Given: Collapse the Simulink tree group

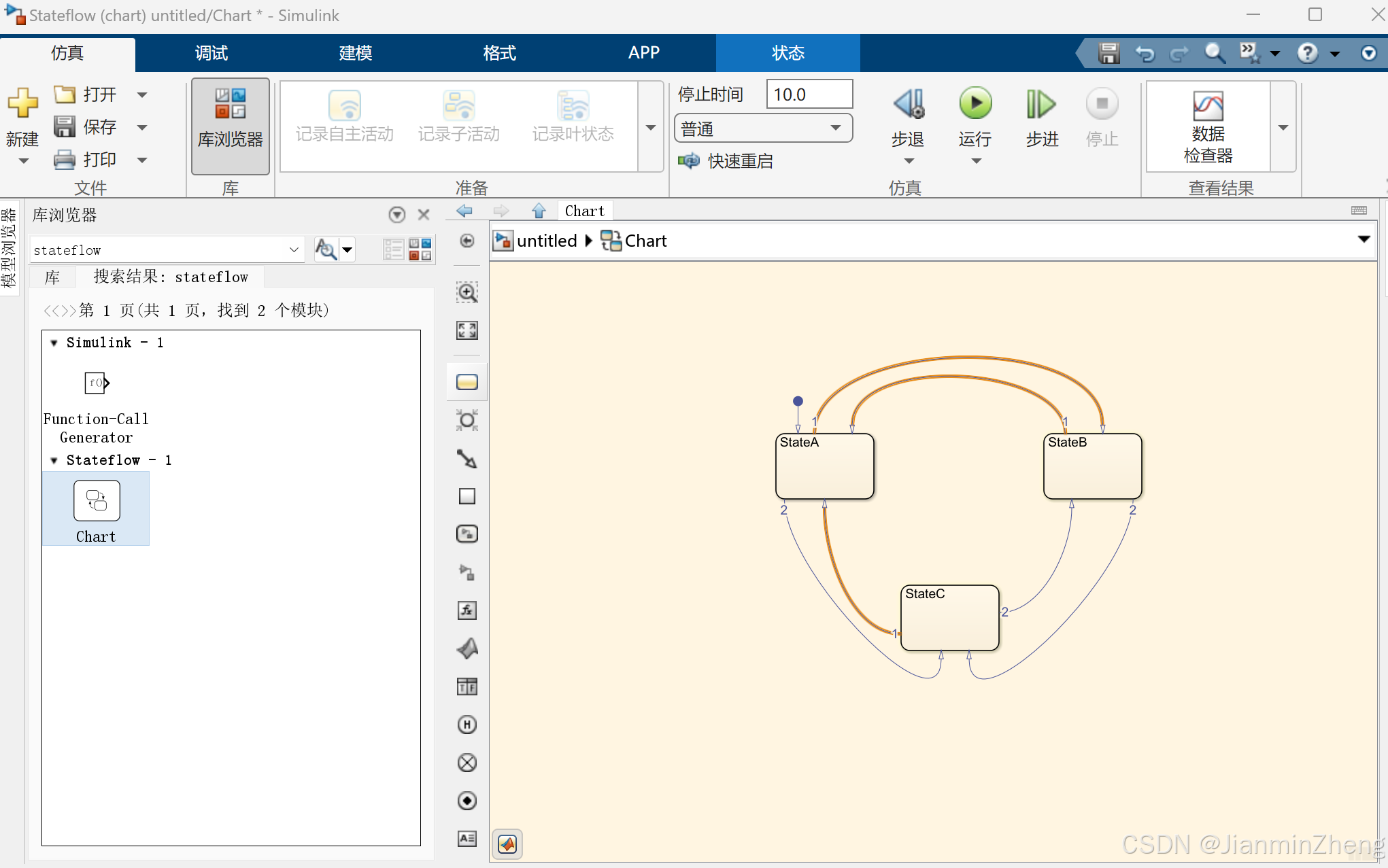Looking at the screenshot, I should coord(54,343).
